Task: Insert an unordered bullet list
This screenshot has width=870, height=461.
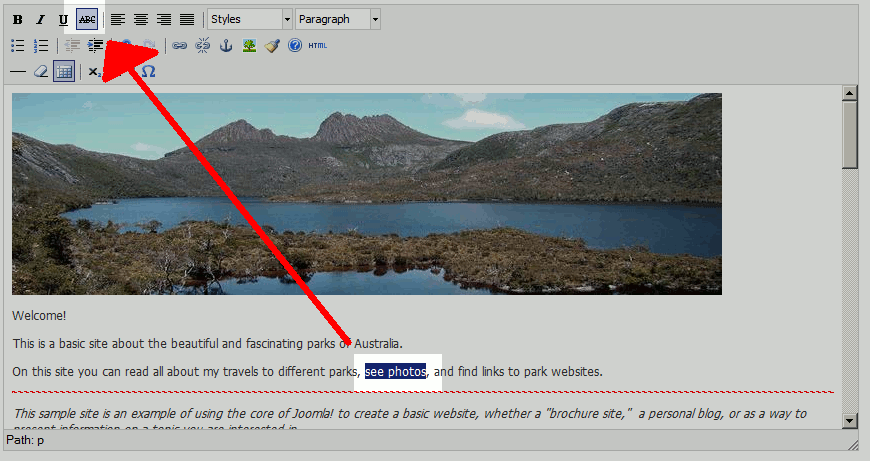Action: click(x=18, y=45)
